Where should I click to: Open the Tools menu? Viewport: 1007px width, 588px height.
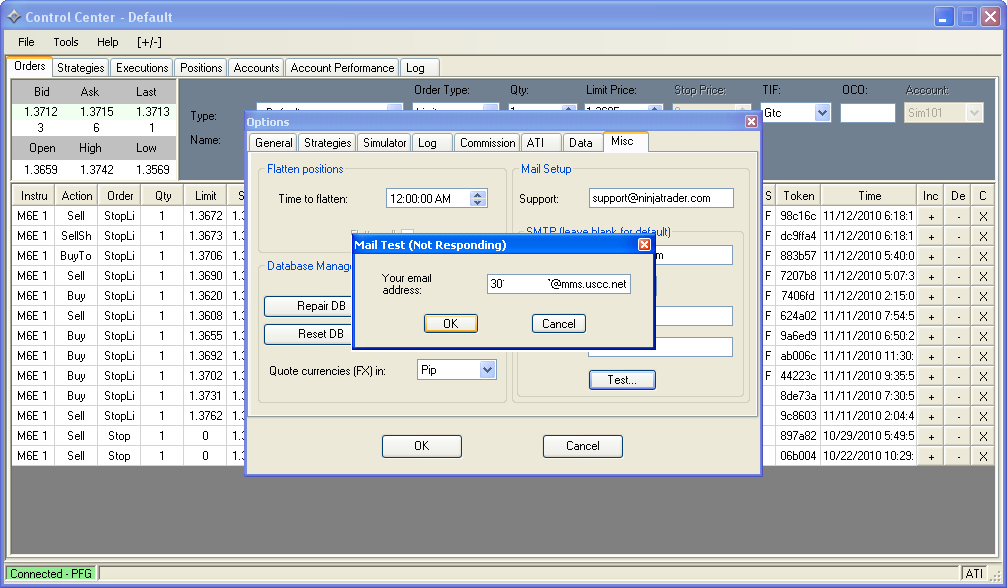tap(66, 42)
